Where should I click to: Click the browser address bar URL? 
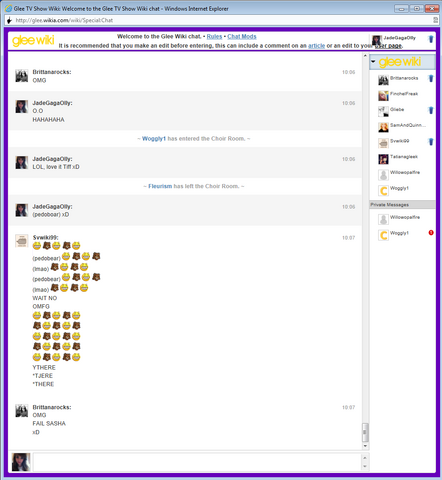(x=64, y=20)
